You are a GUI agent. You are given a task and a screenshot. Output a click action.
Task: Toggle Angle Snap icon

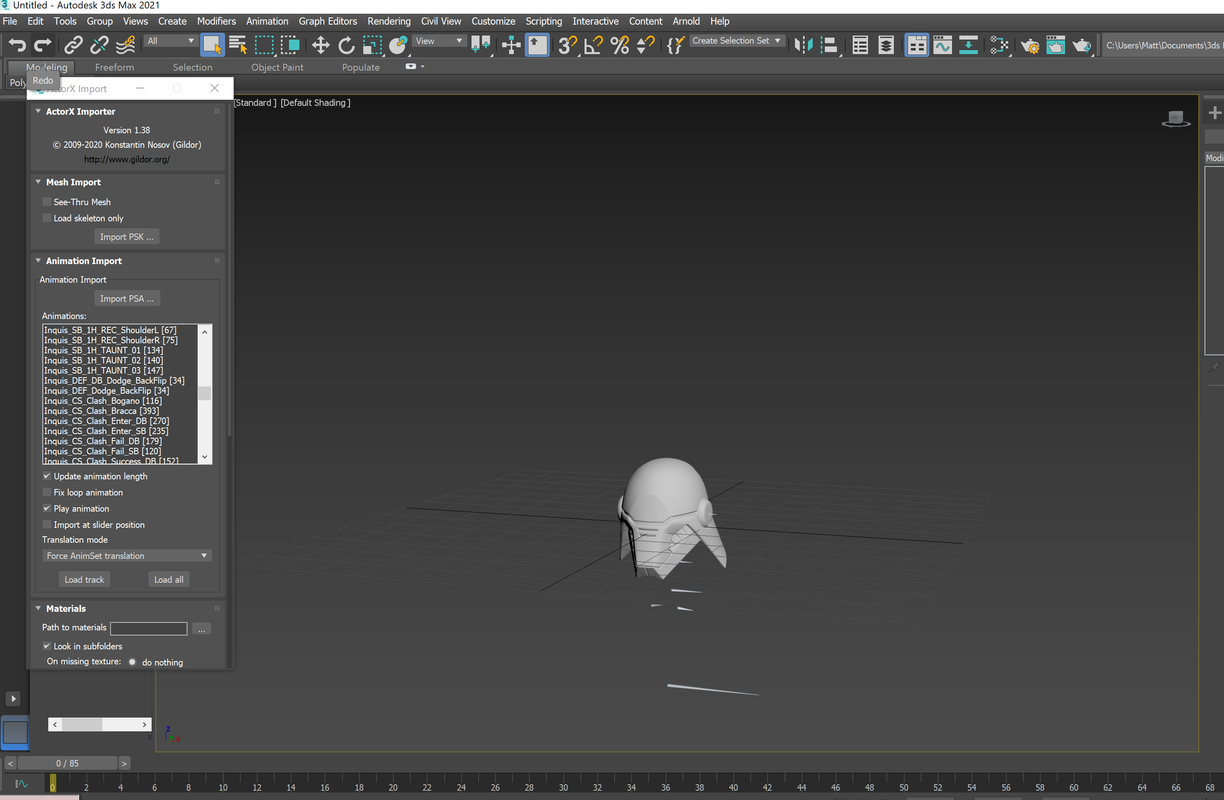point(594,45)
